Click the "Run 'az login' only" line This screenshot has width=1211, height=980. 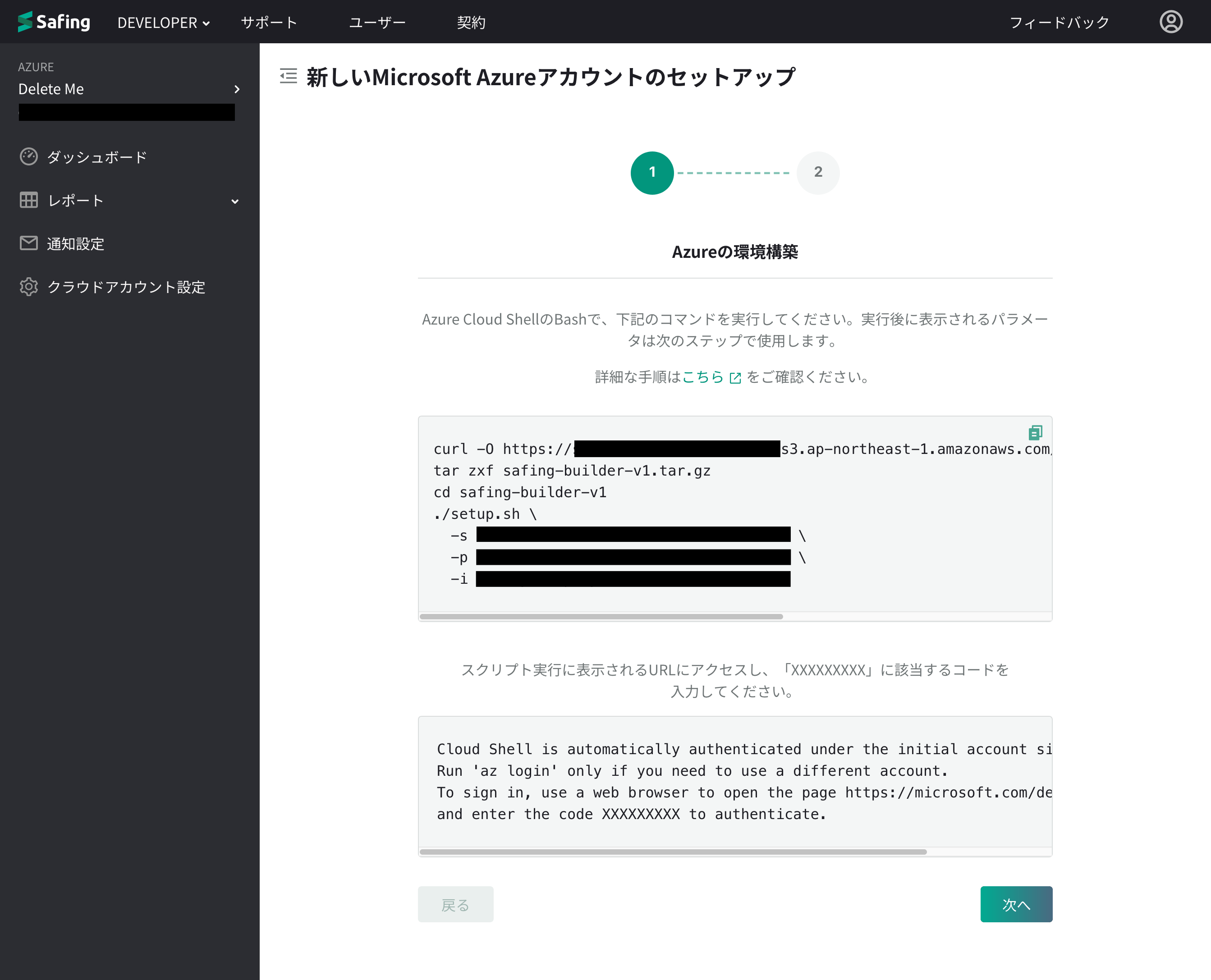coord(692,771)
